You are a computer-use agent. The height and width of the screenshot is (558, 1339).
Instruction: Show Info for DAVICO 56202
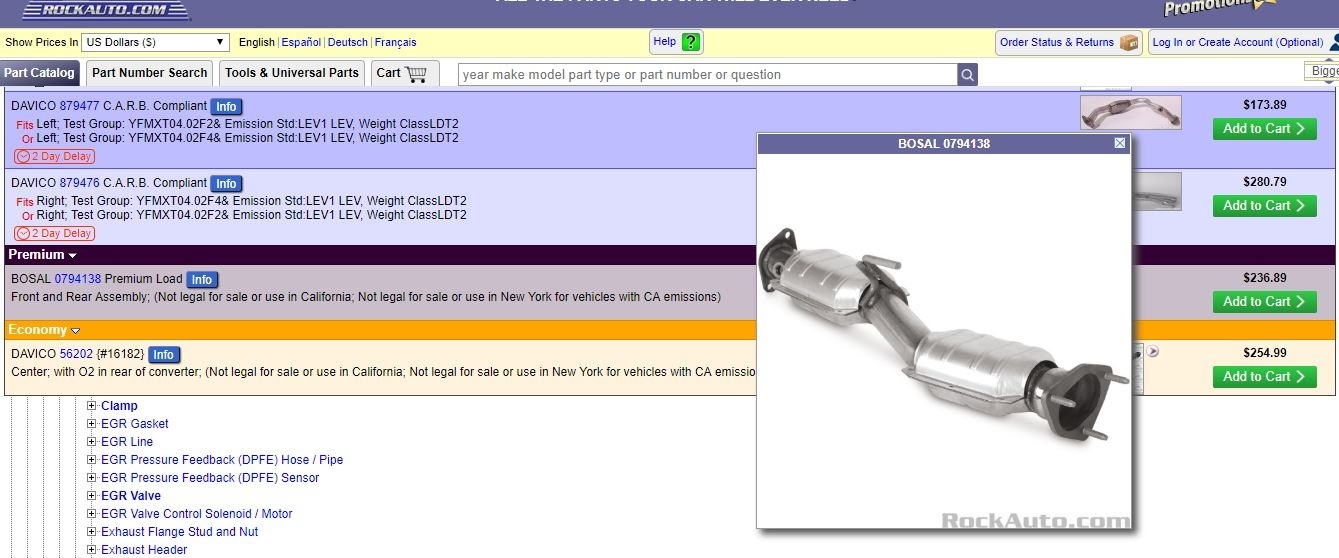click(163, 355)
